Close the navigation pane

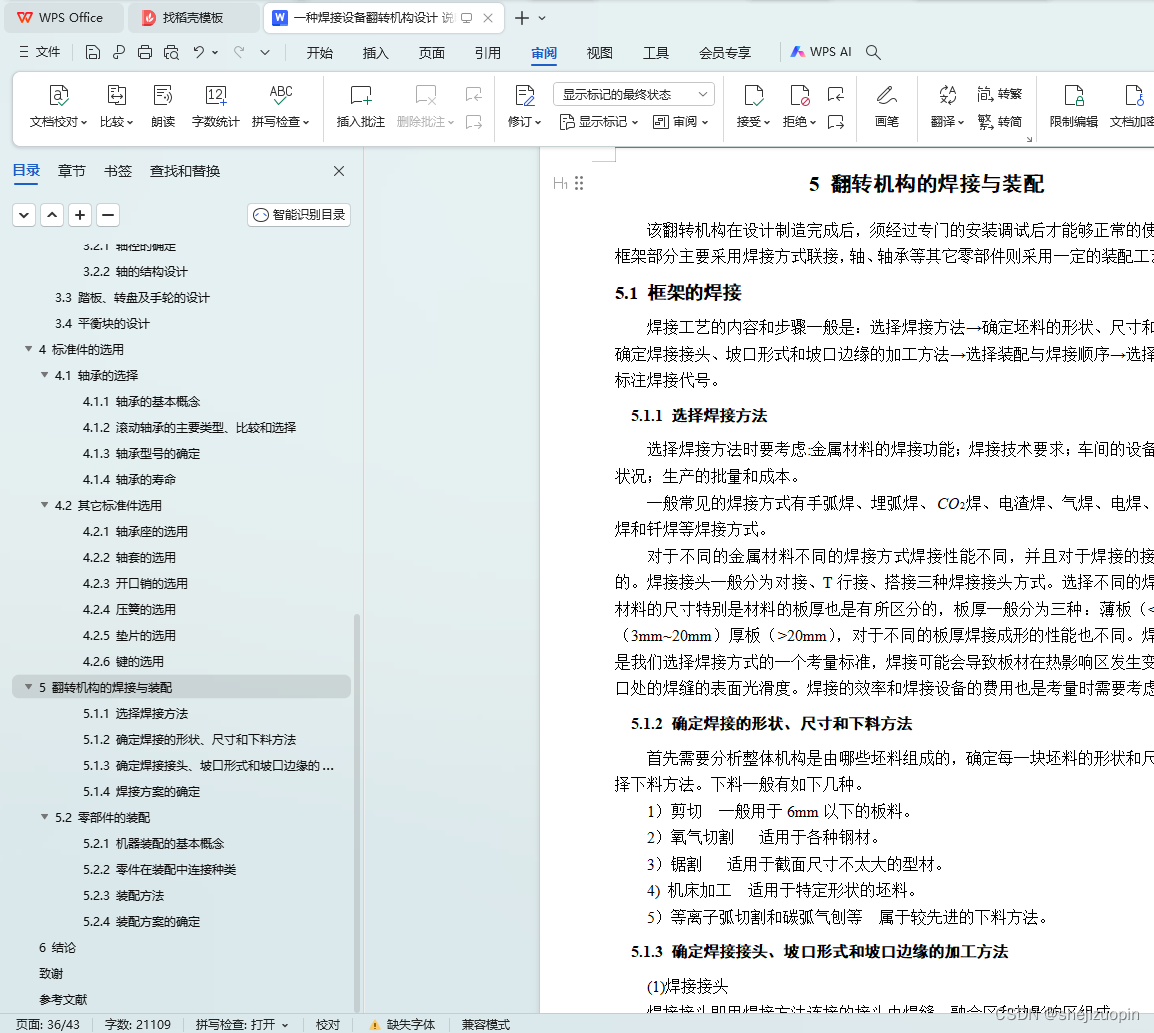click(x=339, y=171)
